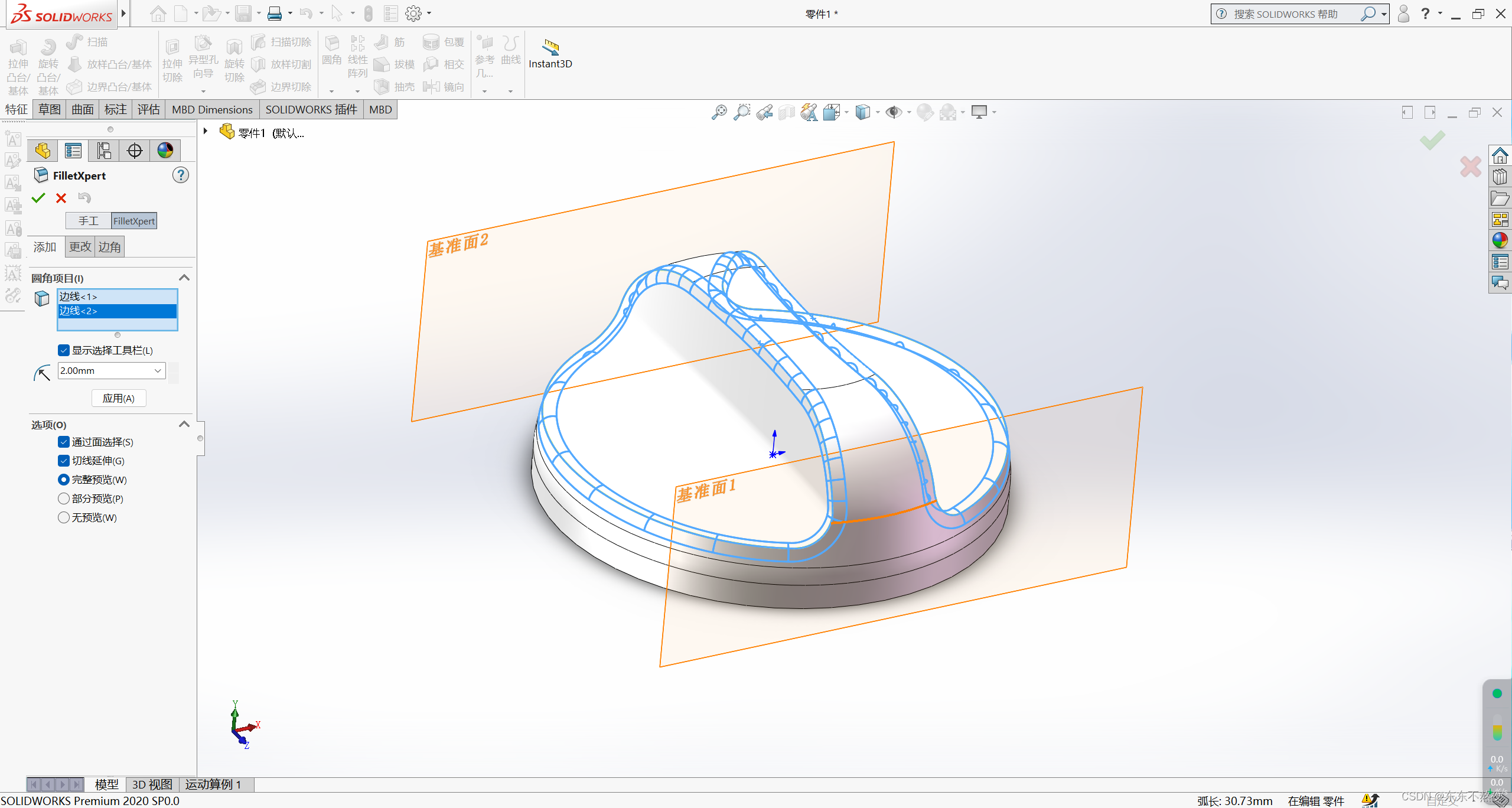Open the fillet radius 2.00mm dropdown
The width and height of the screenshot is (1512, 808).
[x=158, y=371]
